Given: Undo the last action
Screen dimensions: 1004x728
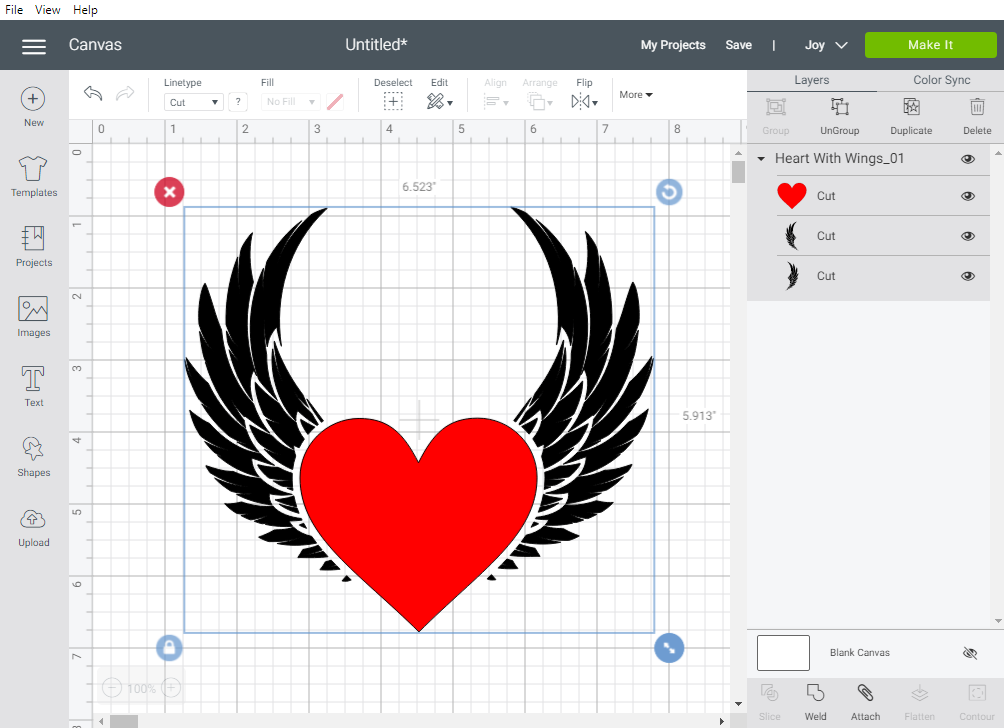Looking at the screenshot, I should 93,94.
